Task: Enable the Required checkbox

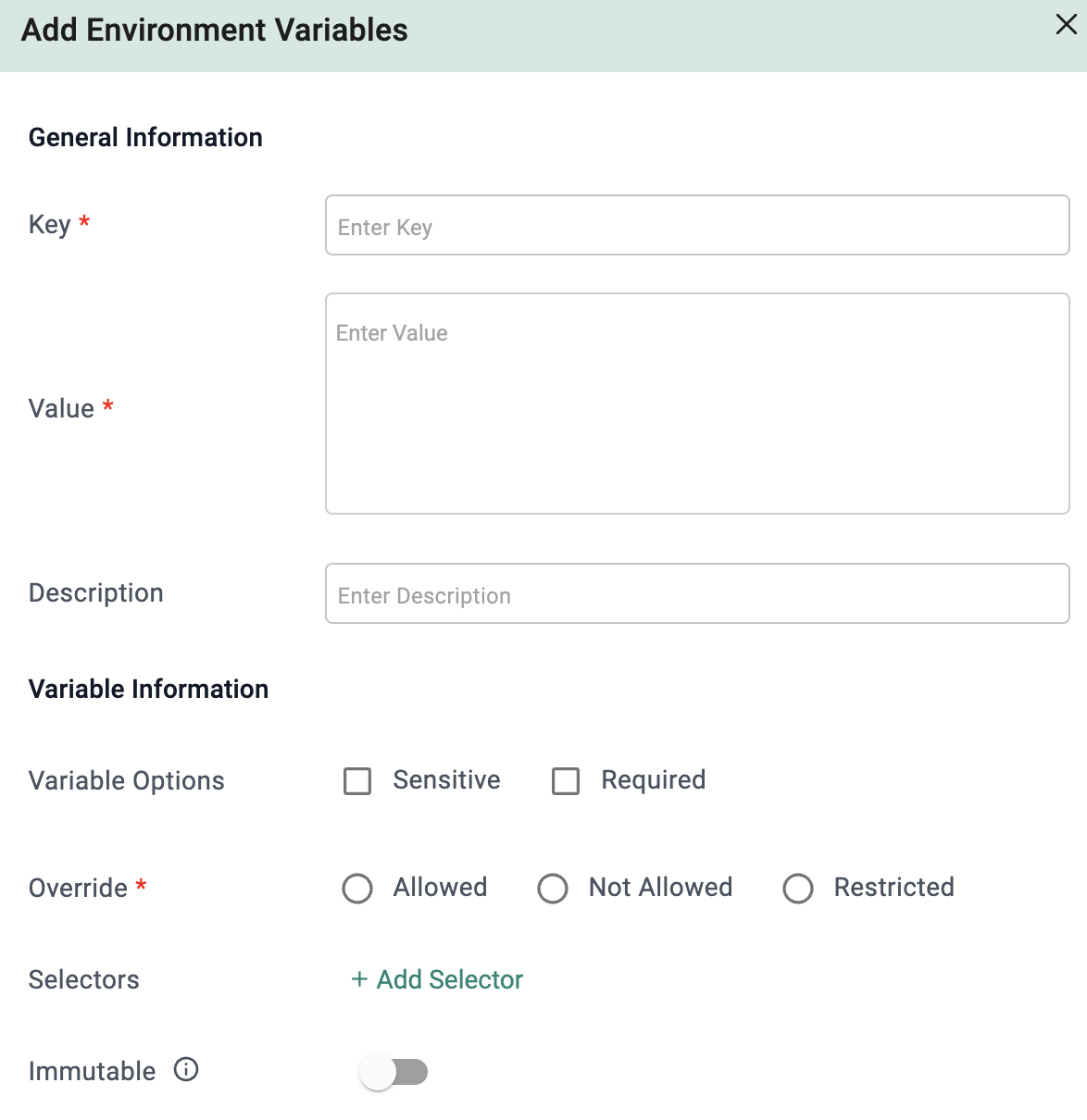Action: tap(566, 781)
